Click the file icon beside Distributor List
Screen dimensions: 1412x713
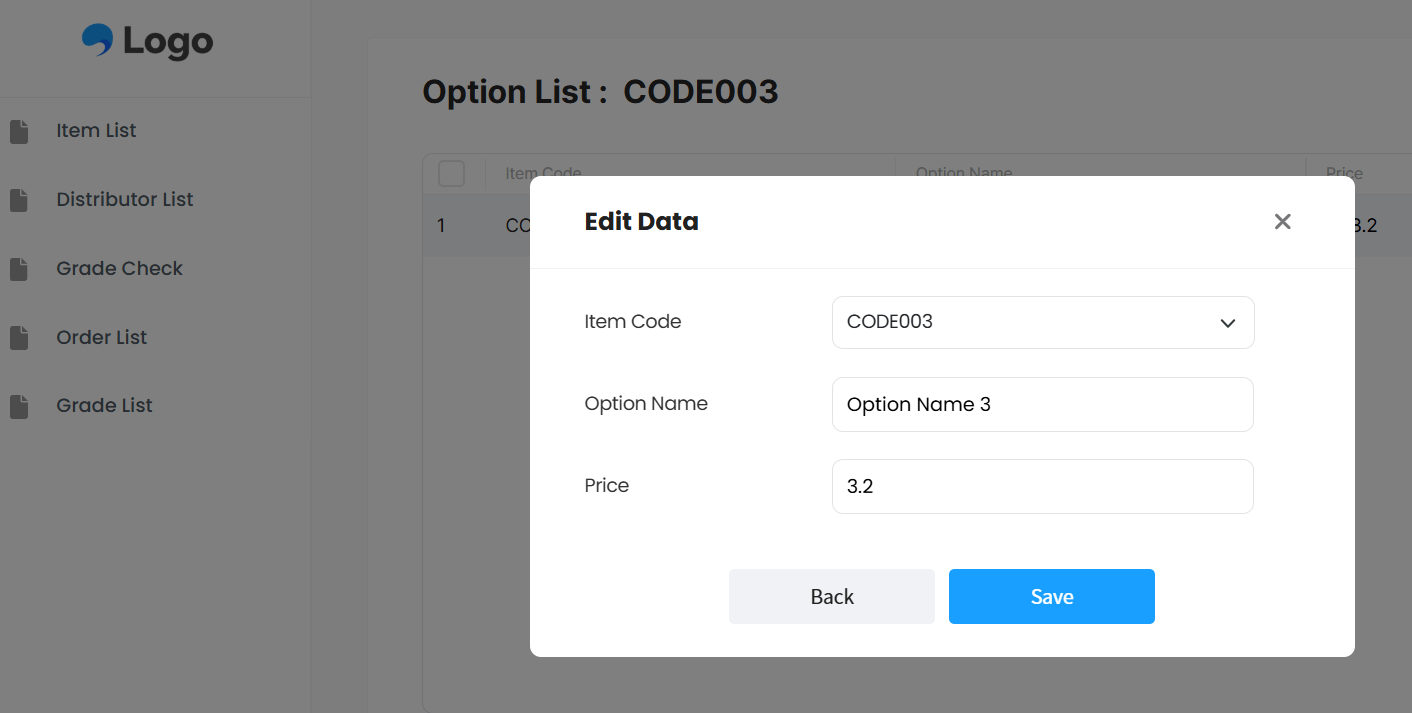[x=19, y=200]
